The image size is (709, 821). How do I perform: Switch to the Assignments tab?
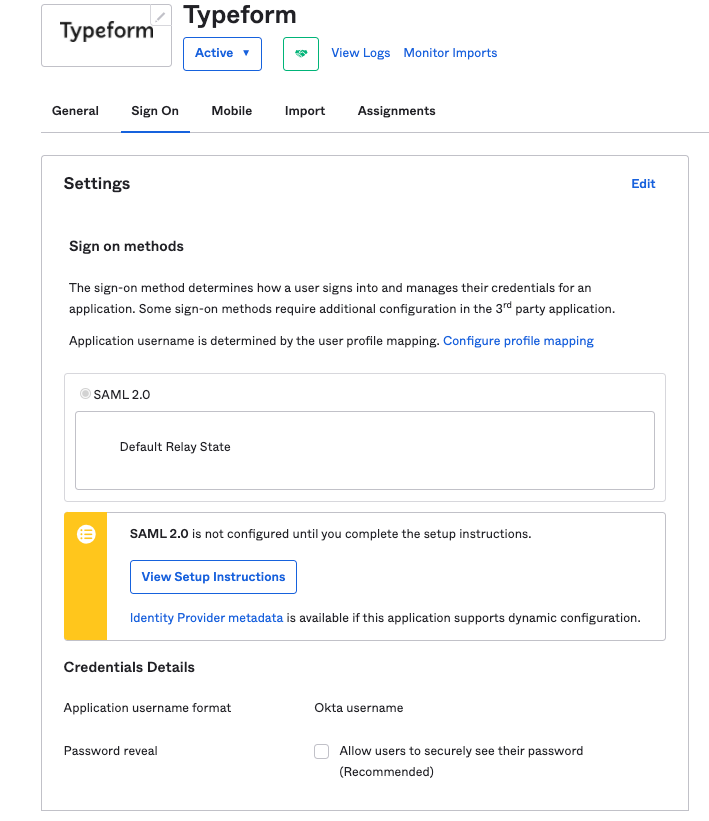396,111
